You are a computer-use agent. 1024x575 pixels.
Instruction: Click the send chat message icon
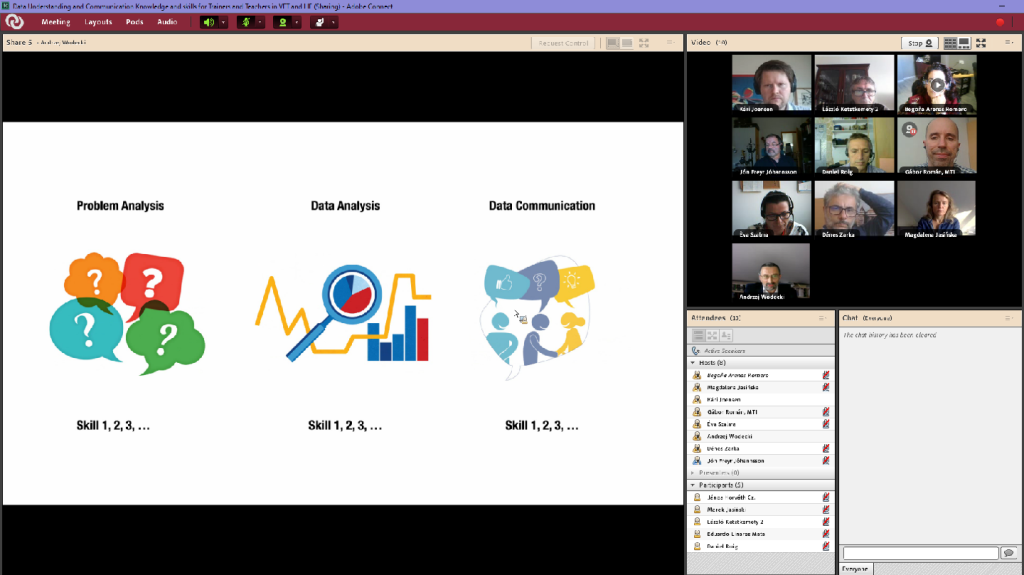[x=1008, y=553]
